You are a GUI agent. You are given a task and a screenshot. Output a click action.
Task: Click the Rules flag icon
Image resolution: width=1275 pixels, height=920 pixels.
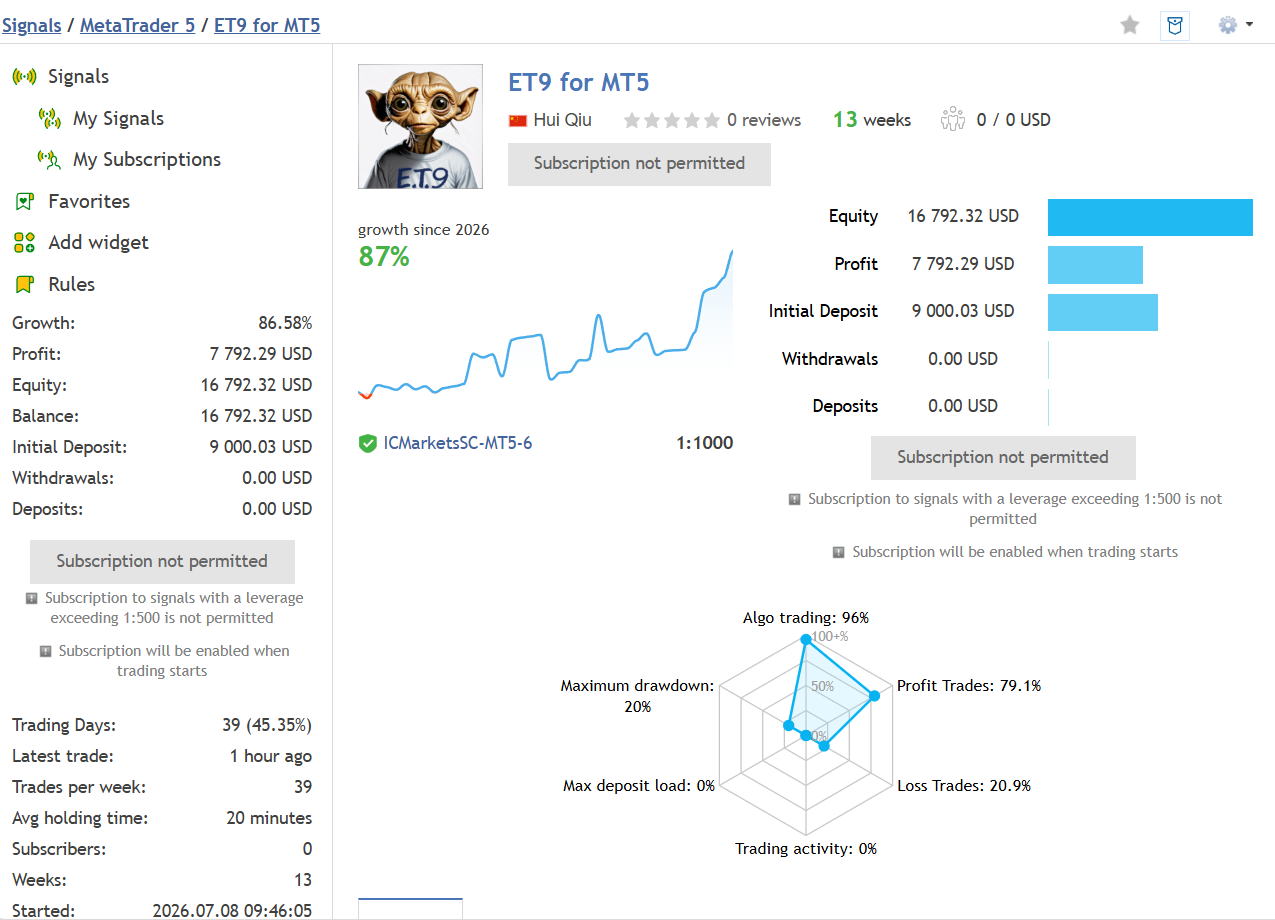point(25,284)
